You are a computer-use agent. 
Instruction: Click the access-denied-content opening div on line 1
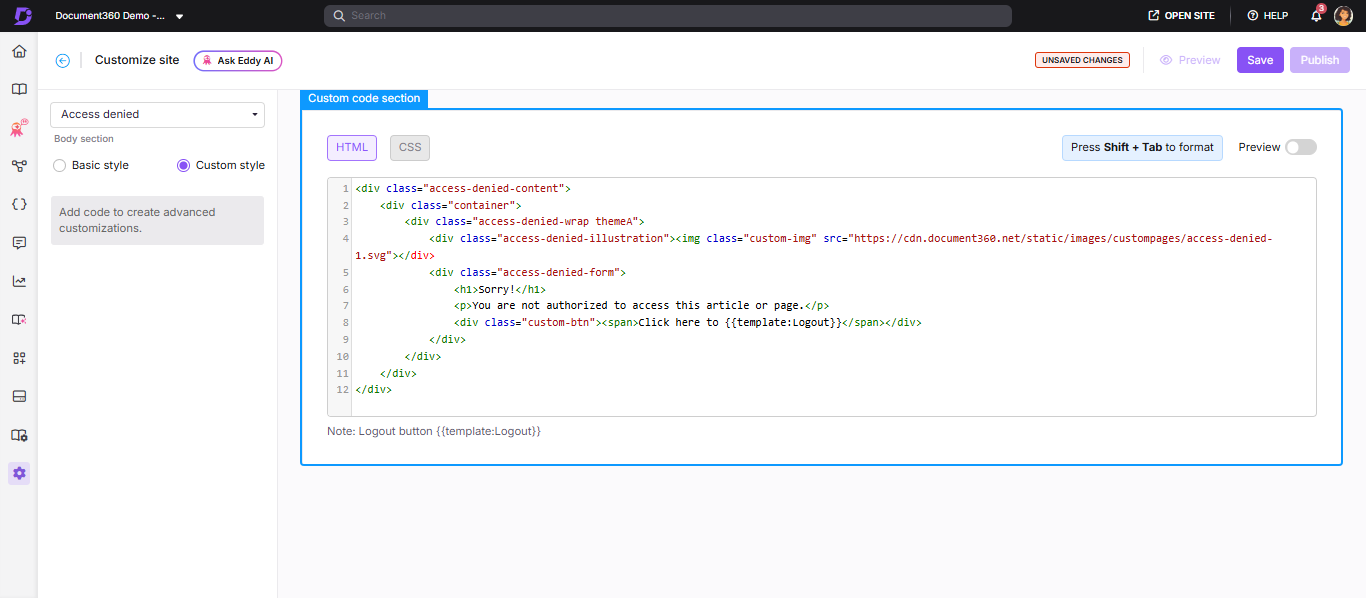(463, 188)
